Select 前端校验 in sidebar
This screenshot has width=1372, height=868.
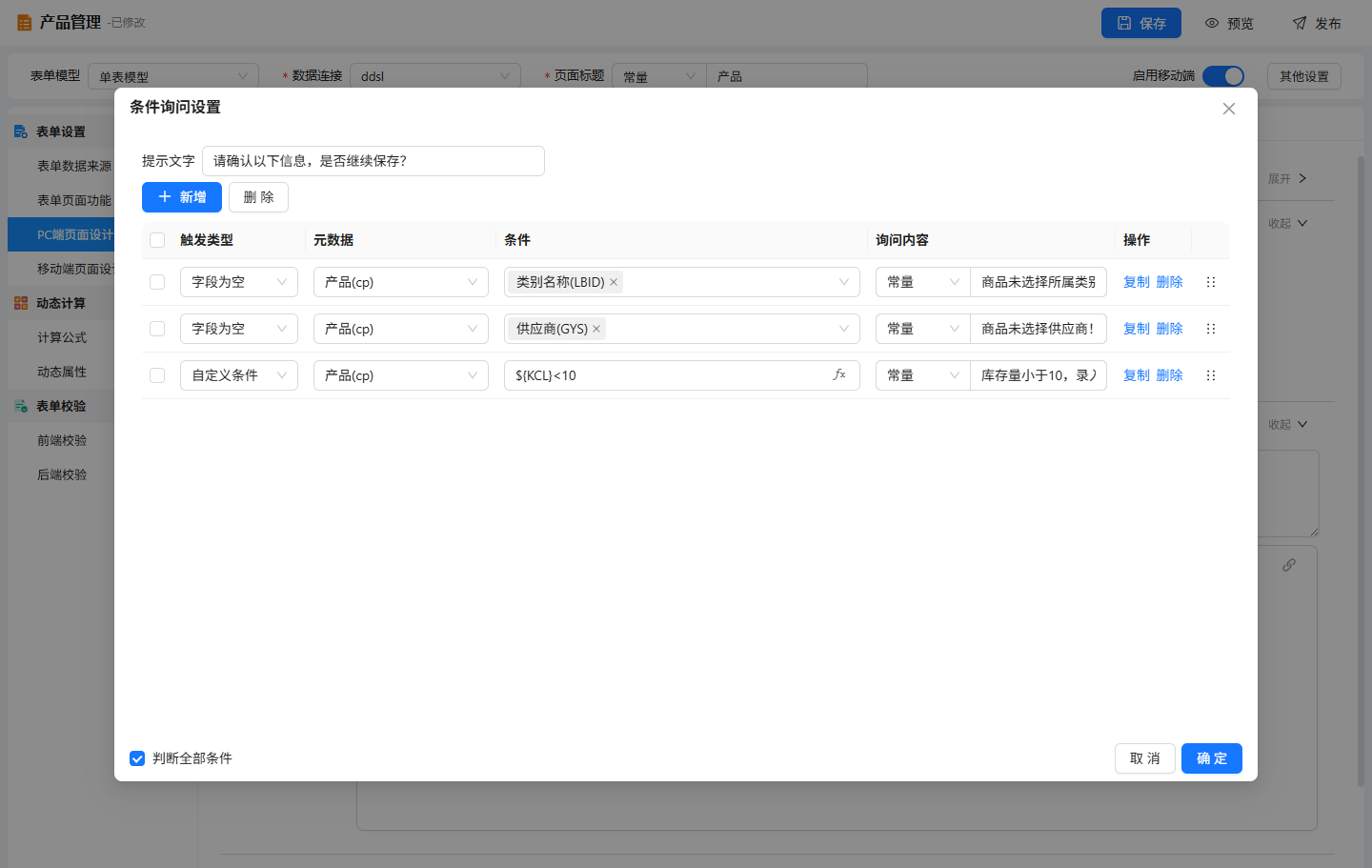click(61, 440)
